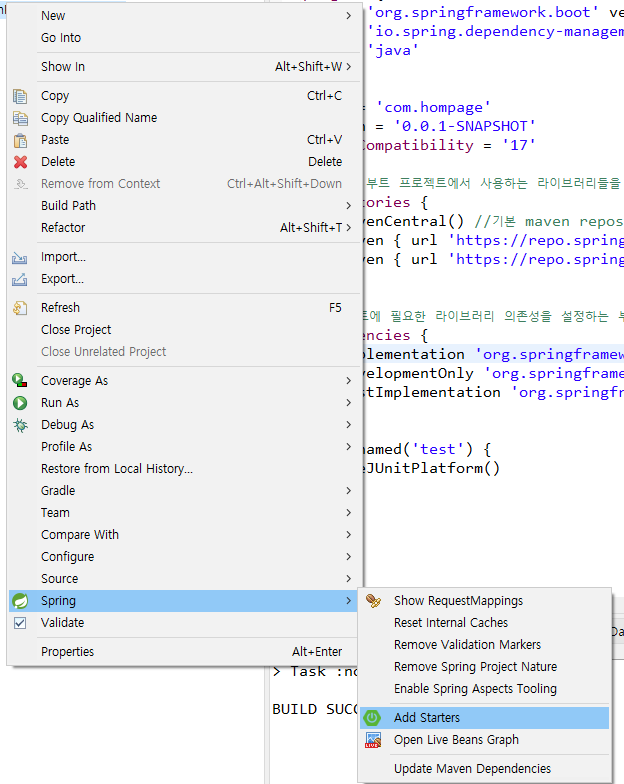Click '0.0.1-SNAPSHOT' version string
This screenshot has height=784, width=624.
(464, 126)
